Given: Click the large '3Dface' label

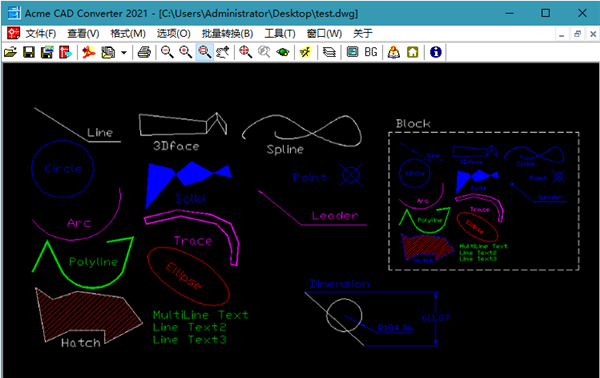Looking at the screenshot, I should [176, 146].
